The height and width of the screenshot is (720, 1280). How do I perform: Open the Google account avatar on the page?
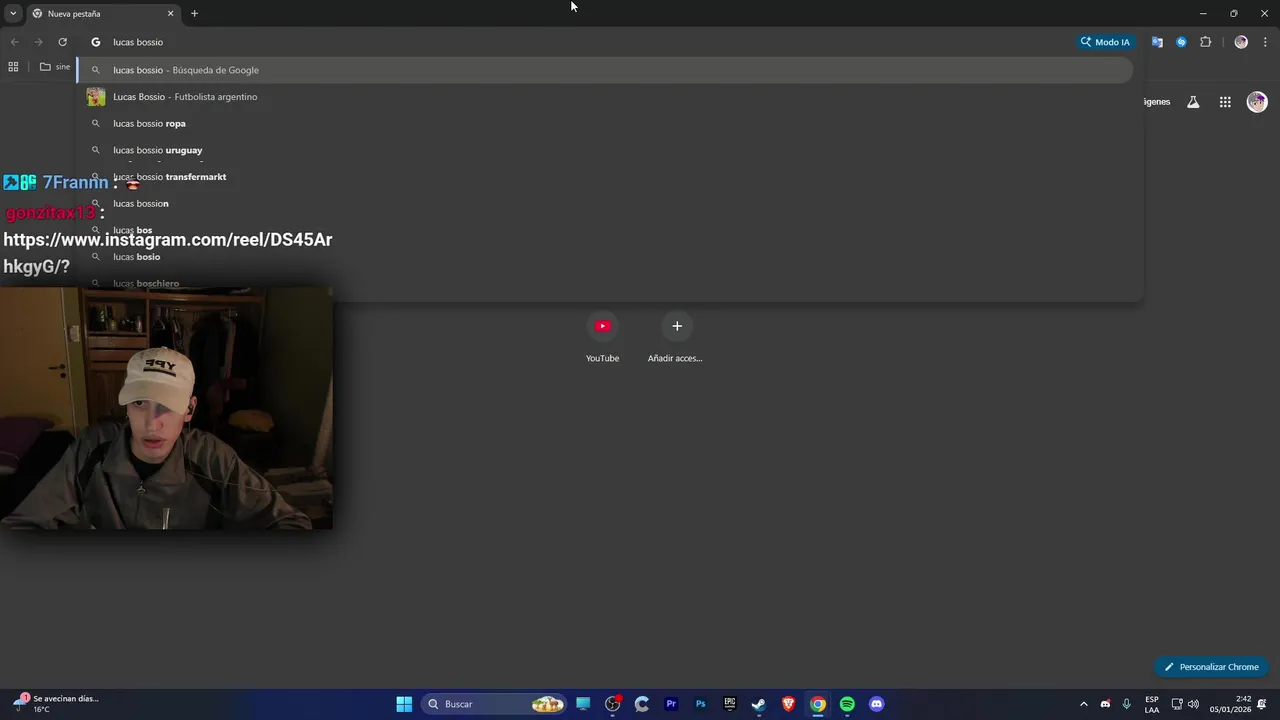point(1257,102)
